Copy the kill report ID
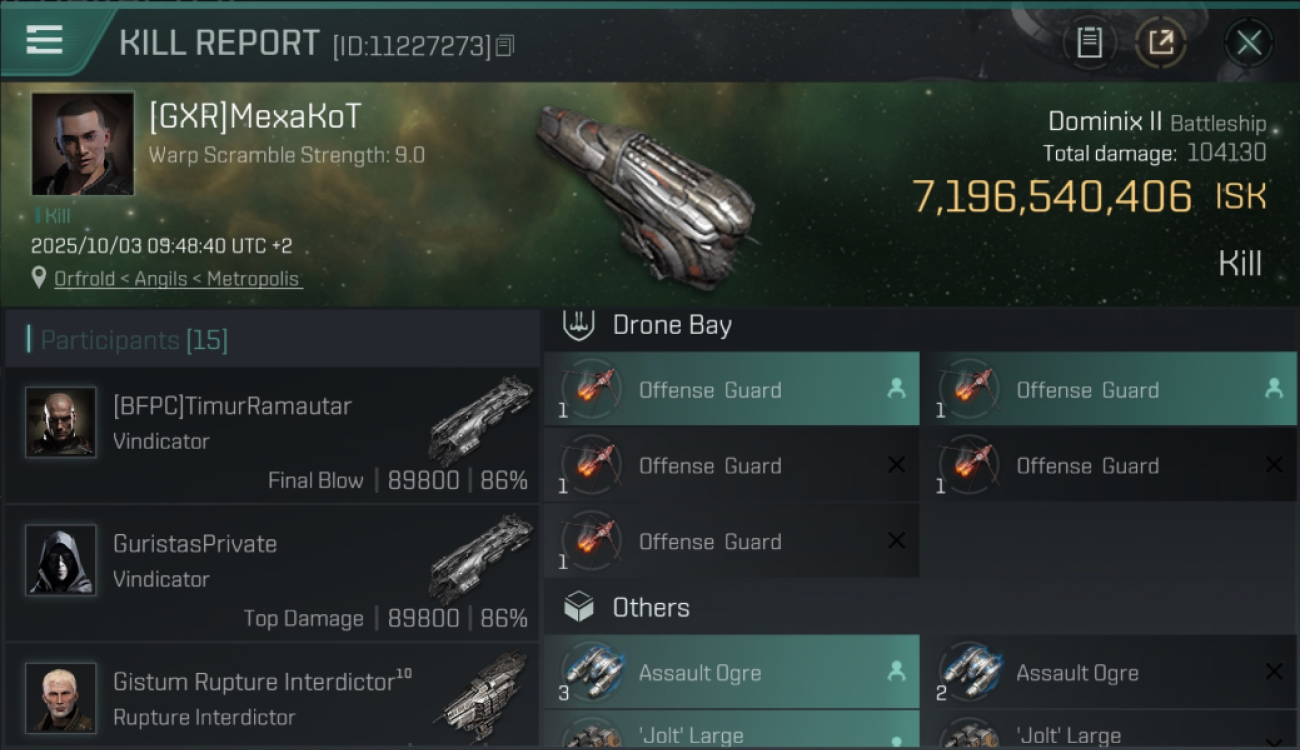Image resolution: width=1300 pixels, height=750 pixels. [x=505, y=45]
